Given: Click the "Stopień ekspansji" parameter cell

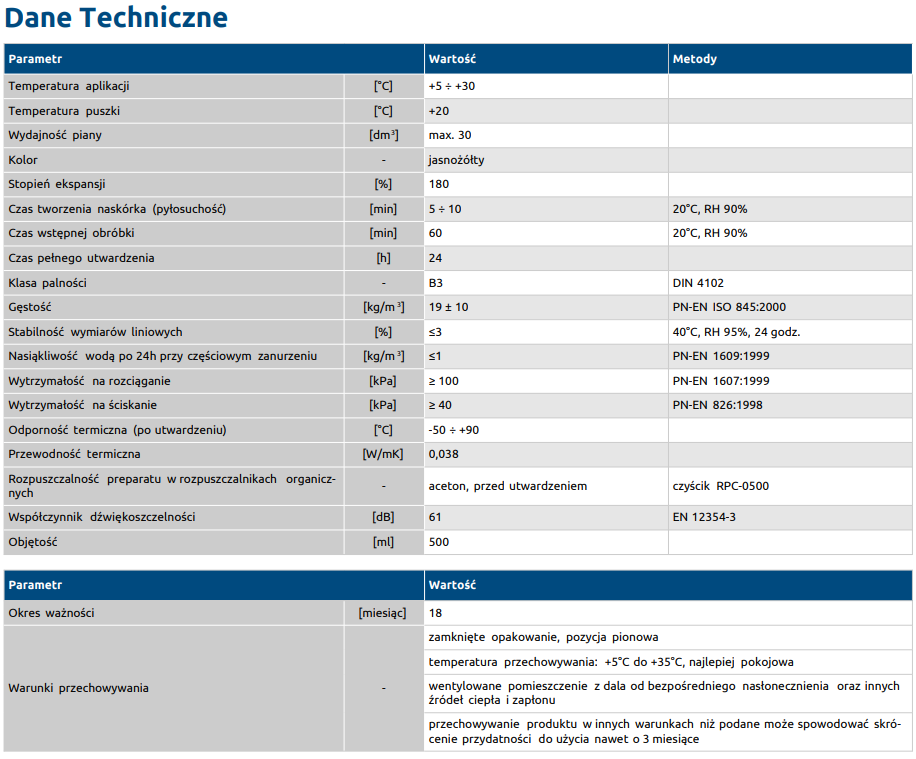Looking at the screenshot, I should click(57, 184).
